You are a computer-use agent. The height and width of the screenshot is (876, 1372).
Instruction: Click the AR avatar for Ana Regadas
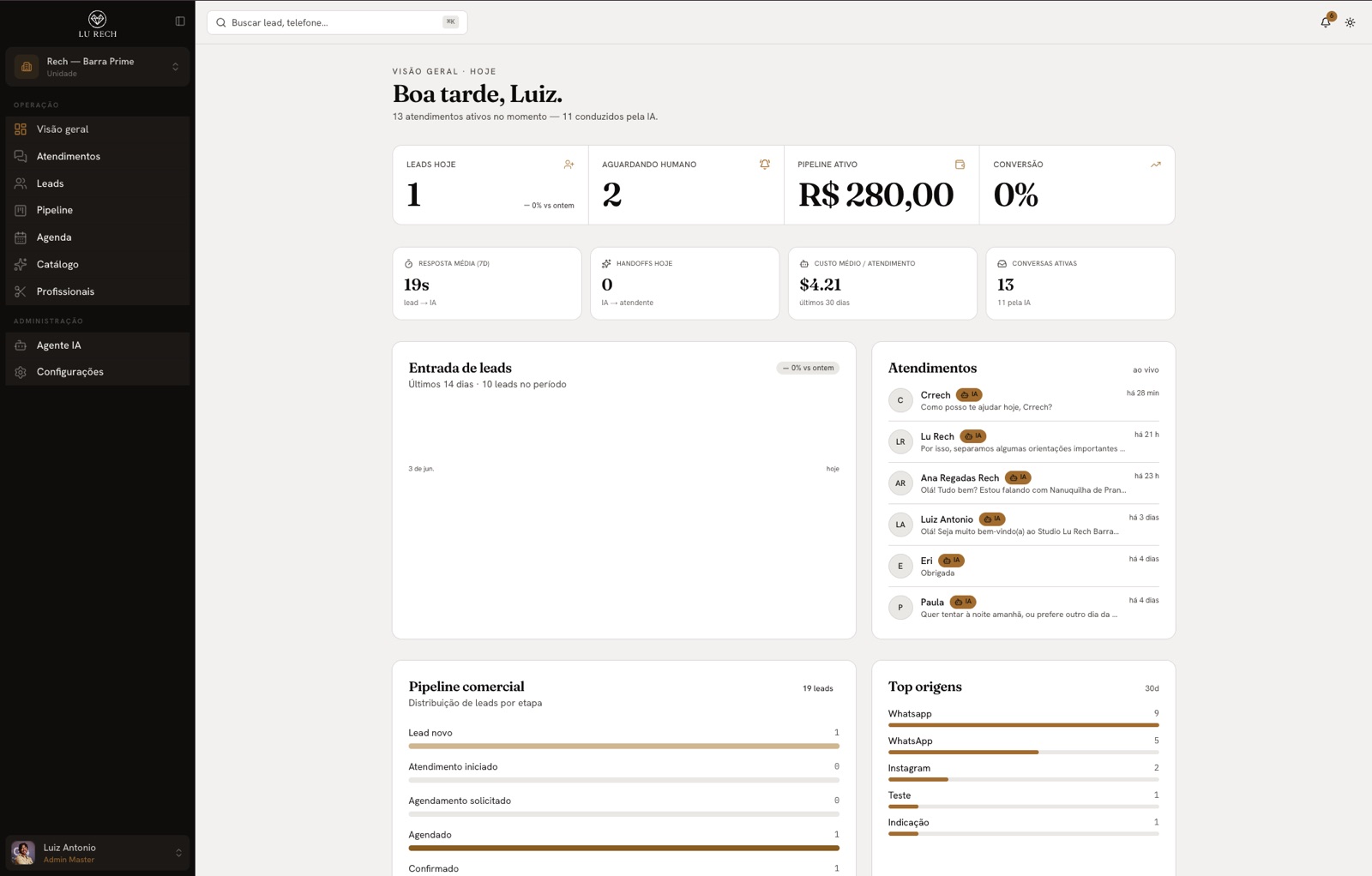coord(900,483)
